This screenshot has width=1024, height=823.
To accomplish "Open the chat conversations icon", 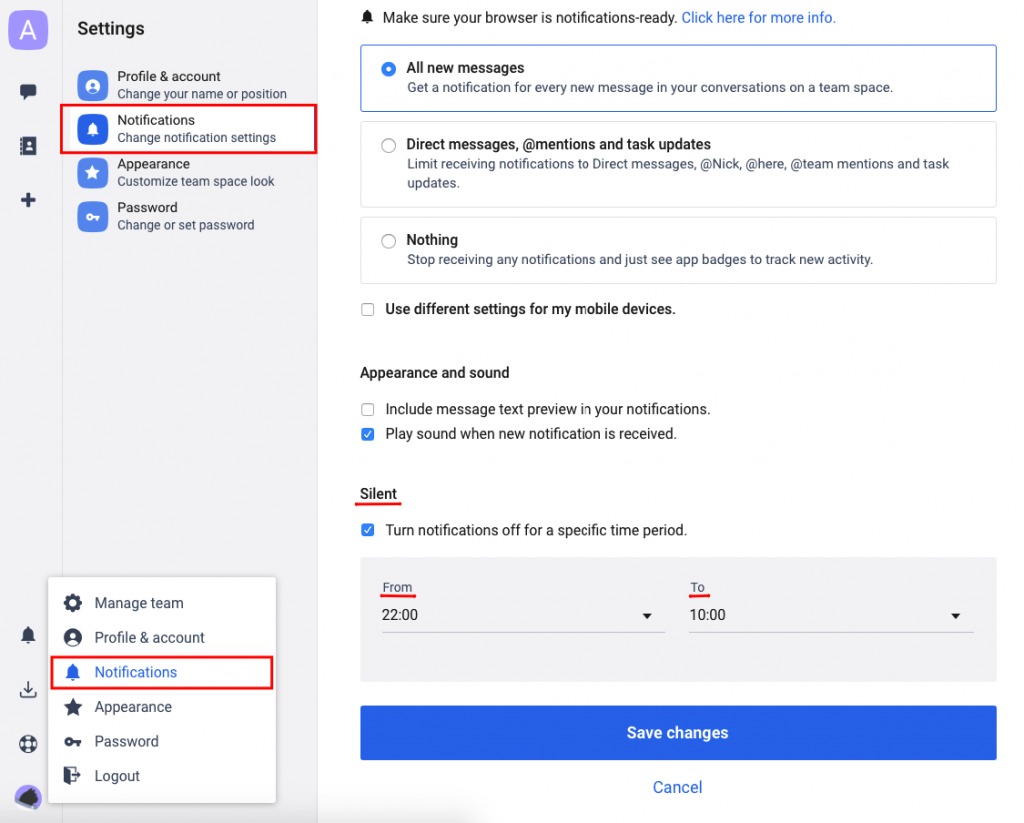I will [28, 91].
